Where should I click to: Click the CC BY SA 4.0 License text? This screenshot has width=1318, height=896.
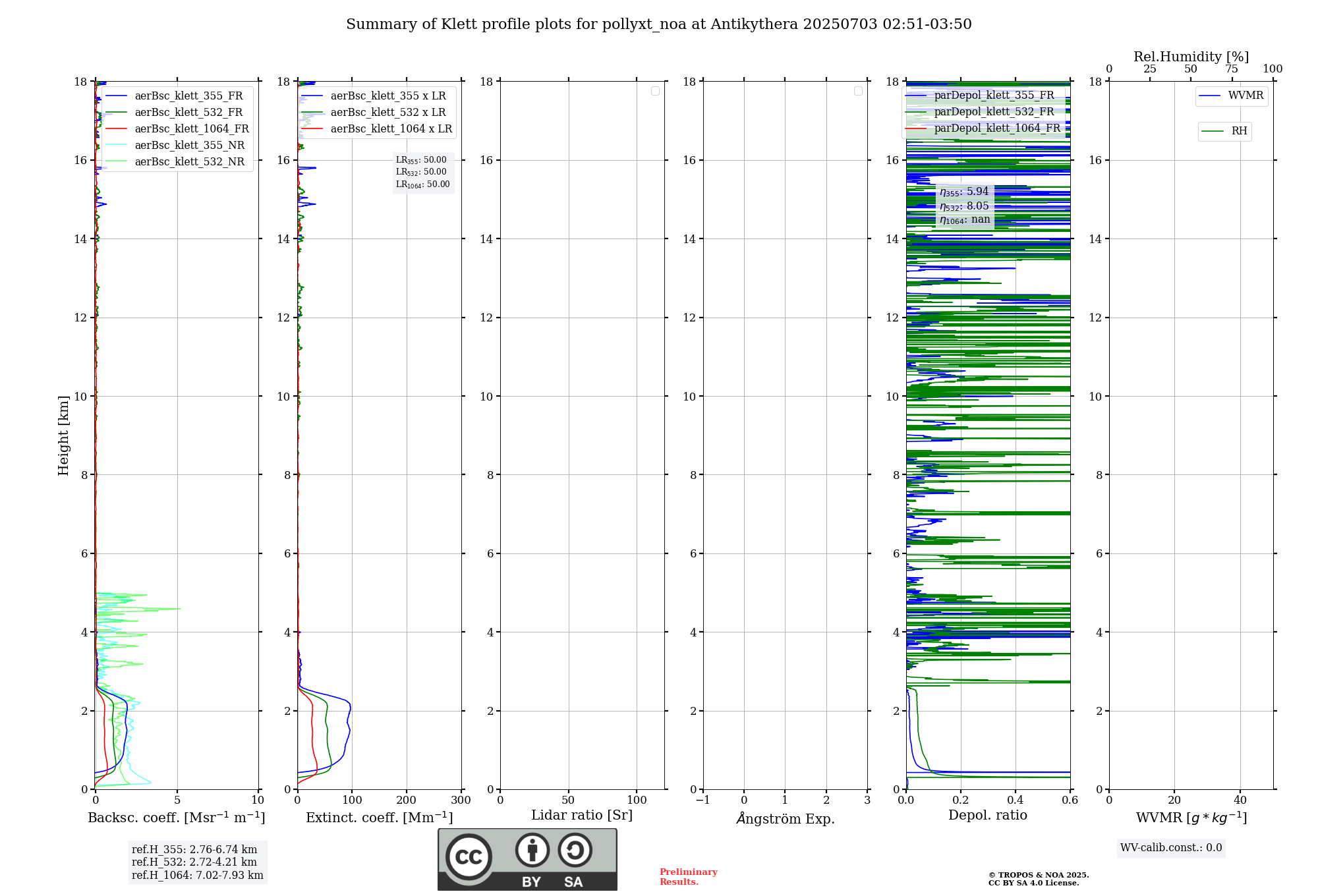[x=1034, y=883]
